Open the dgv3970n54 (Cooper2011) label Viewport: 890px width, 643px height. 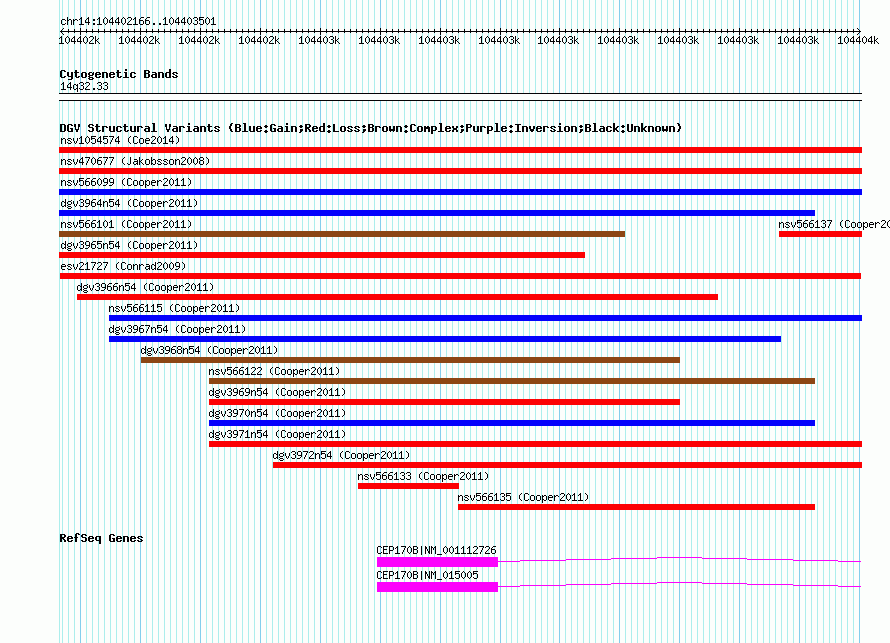277,413
